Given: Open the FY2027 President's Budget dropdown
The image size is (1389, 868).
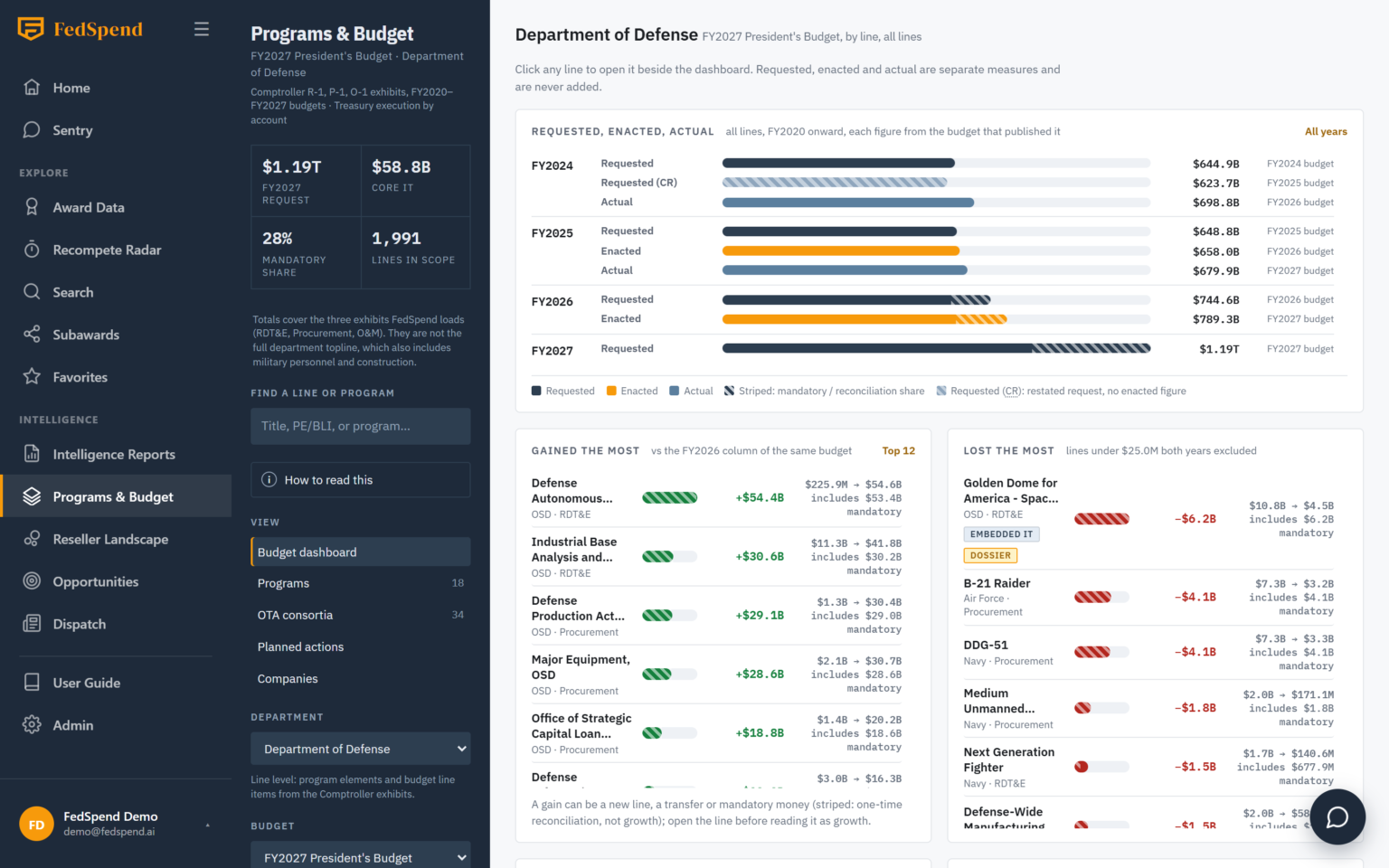Looking at the screenshot, I should pyautogui.click(x=361, y=857).
